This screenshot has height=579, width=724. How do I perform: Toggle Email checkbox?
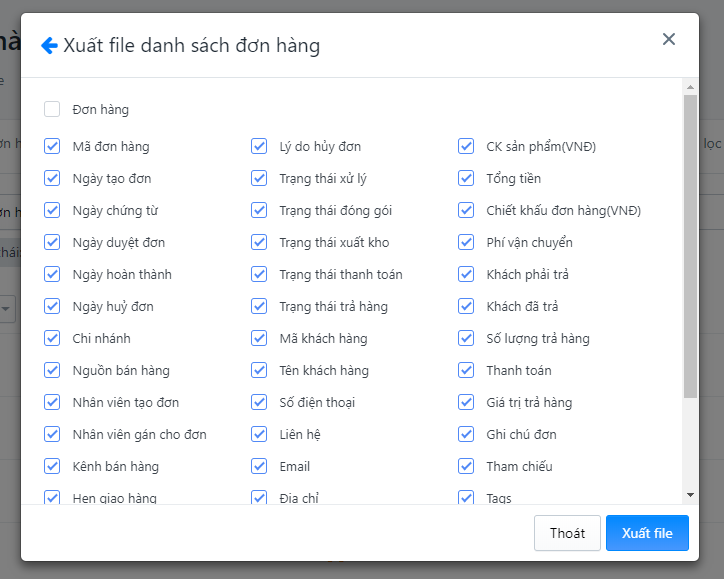tap(259, 466)
